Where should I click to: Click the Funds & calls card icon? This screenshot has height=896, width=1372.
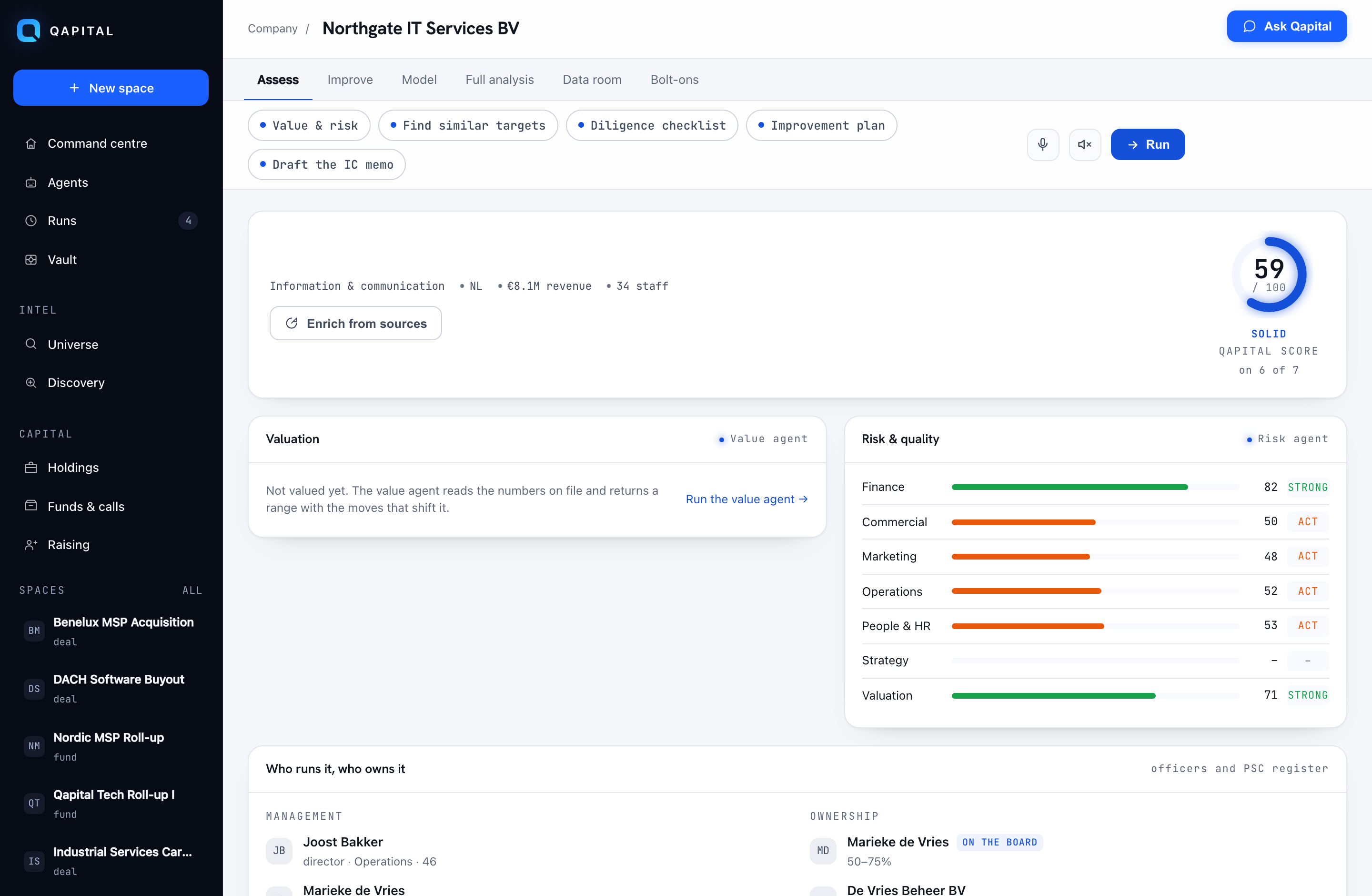[x=31, y=506]
